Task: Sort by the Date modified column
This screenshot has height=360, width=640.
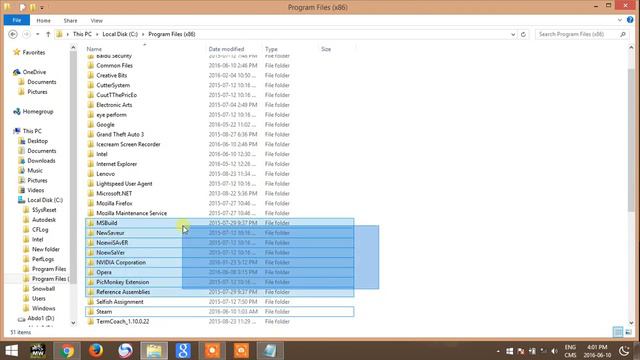Action: click(x=226, y=49)
